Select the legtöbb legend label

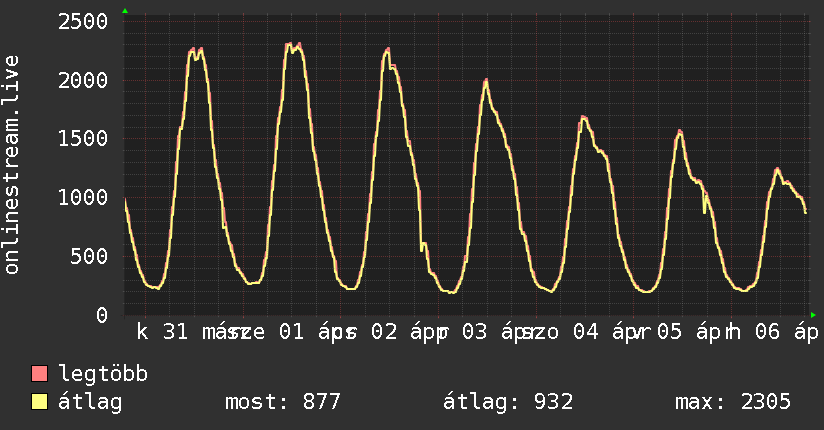coord(103,374)
